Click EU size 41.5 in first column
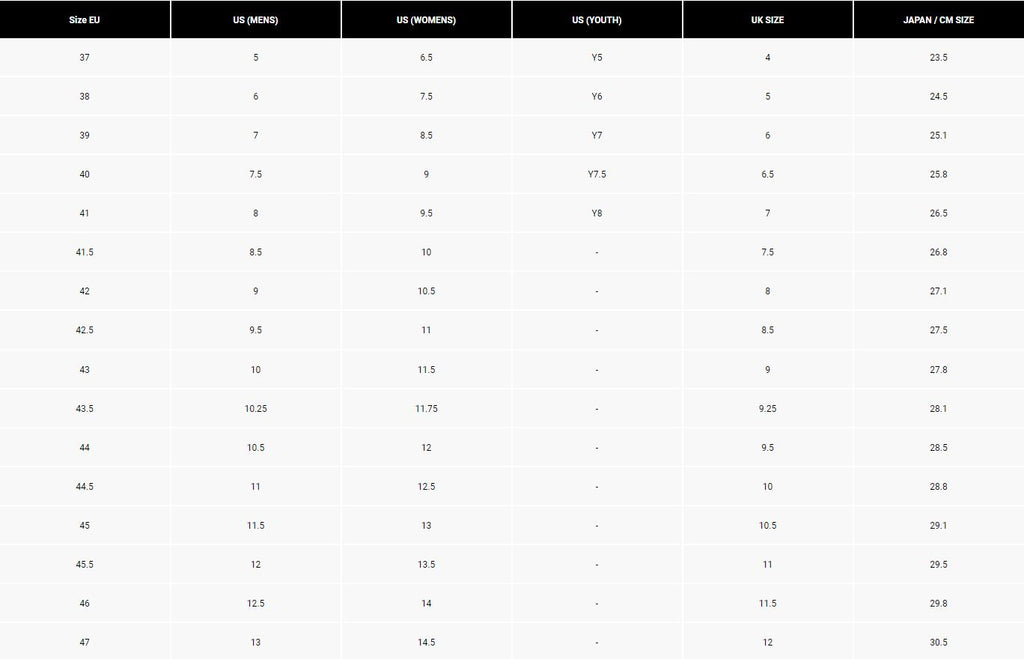Viewport: 1024px width, 659px height. tap(84, 253)
